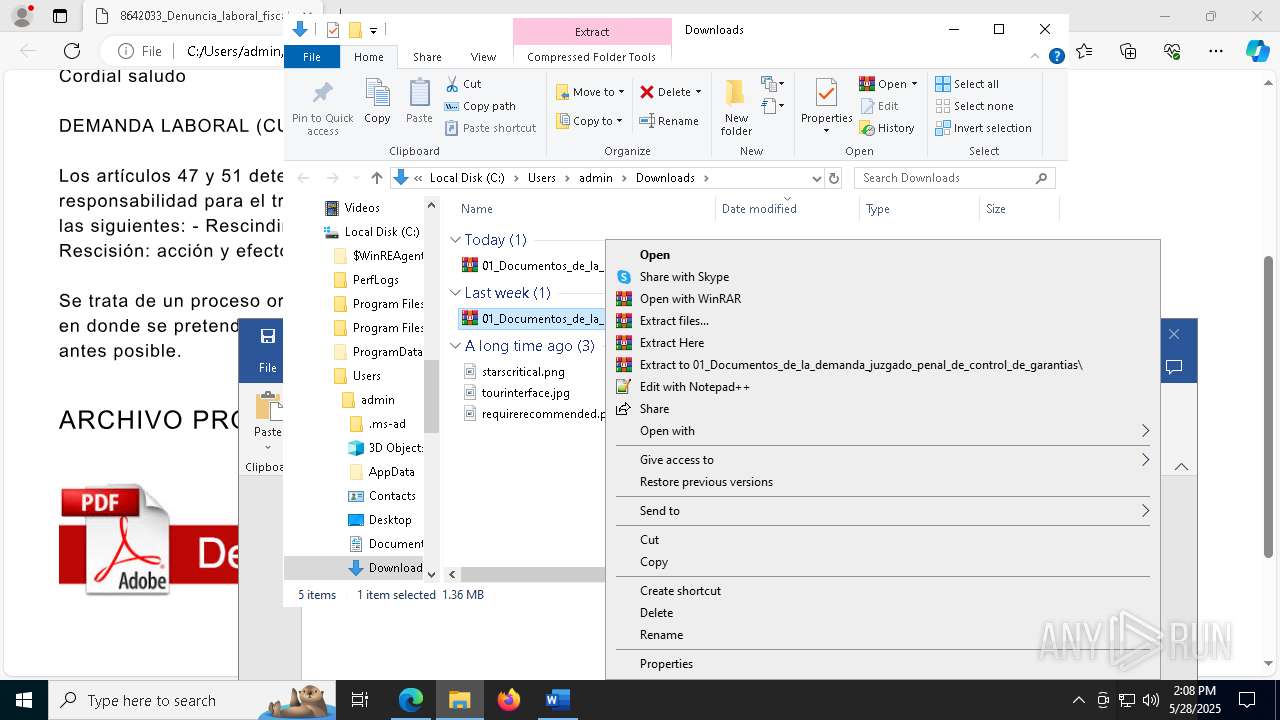Open Edge favorites list icon
Screen dimensions: 1280x720
(1084, 51)
